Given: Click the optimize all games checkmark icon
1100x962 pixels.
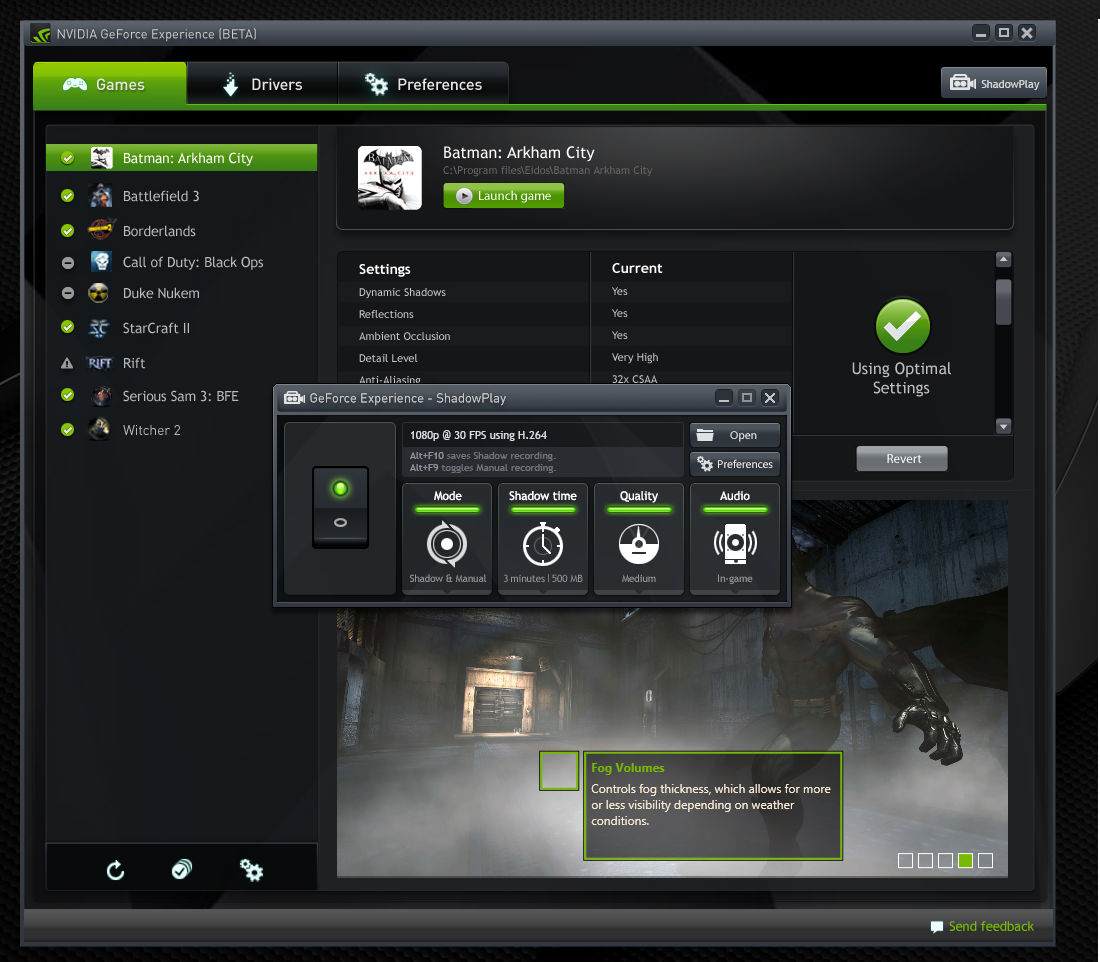Looking at the screenshot, I should point(182,870).
